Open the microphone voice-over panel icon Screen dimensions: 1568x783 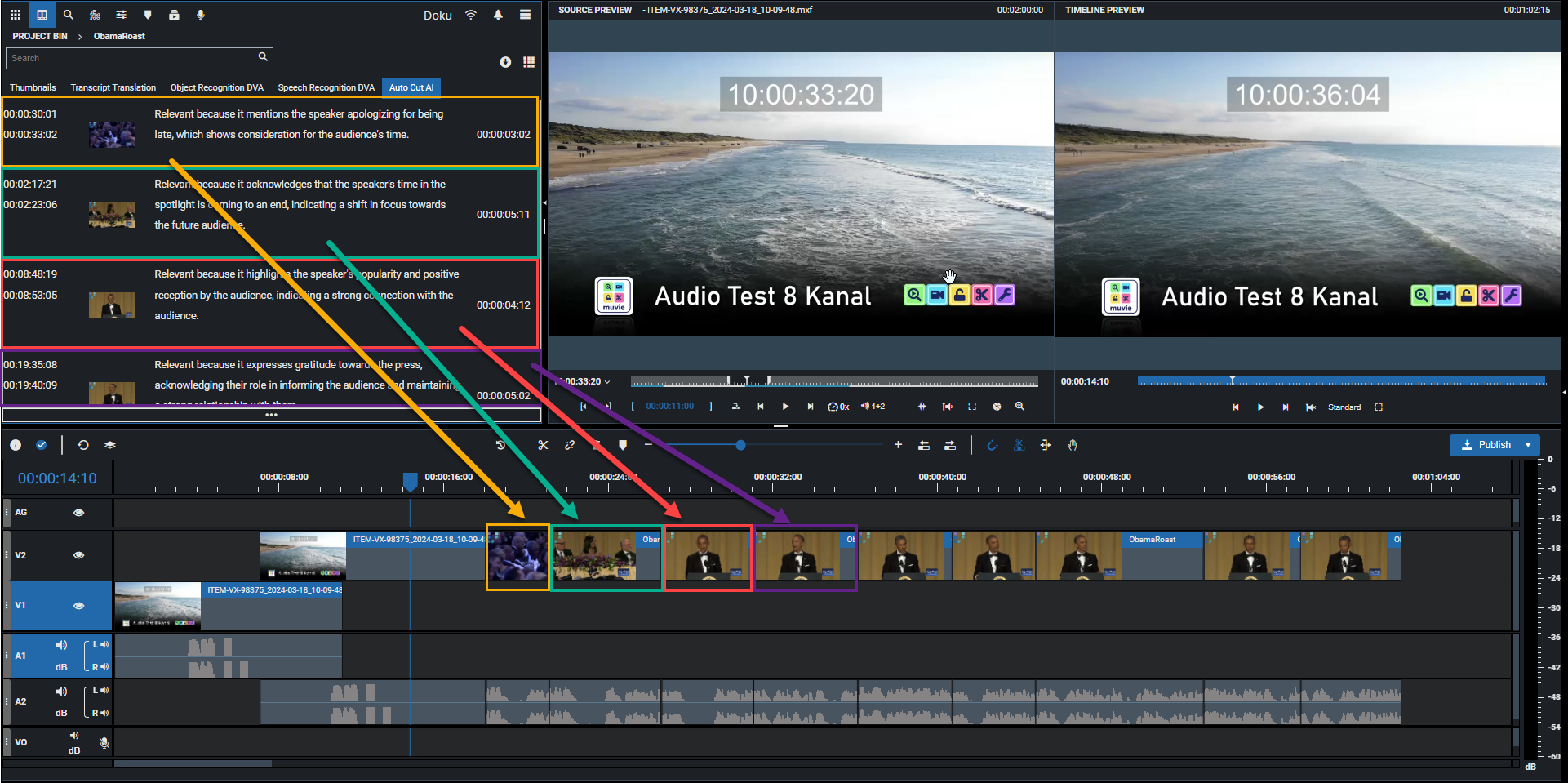point(200,15)
